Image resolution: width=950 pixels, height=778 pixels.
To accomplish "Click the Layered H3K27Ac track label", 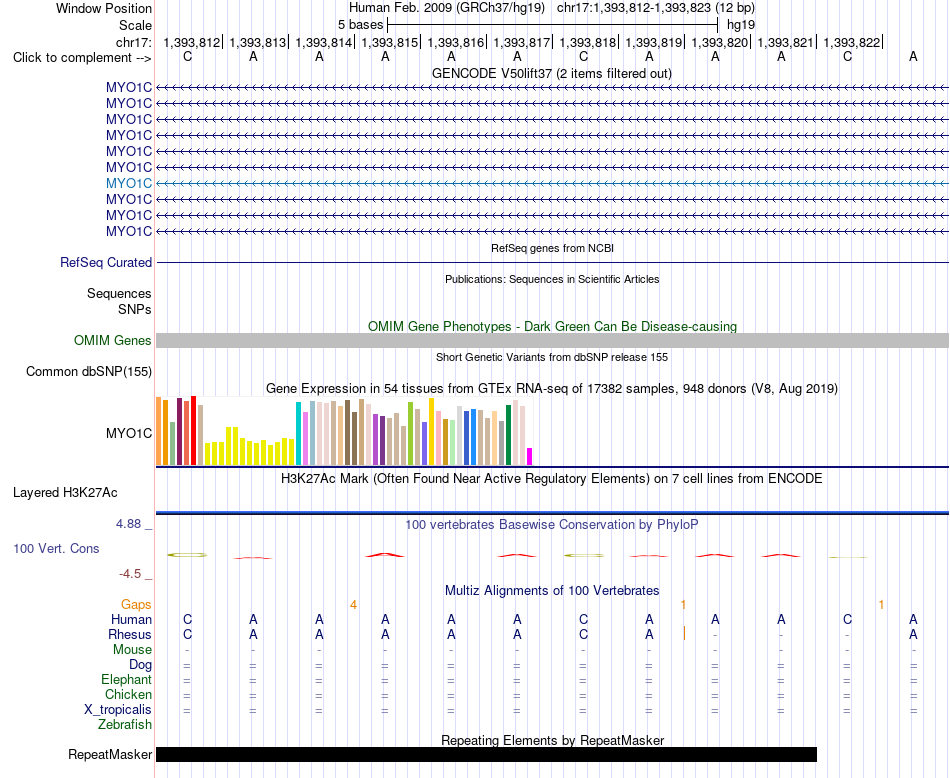I will point(65,493).
